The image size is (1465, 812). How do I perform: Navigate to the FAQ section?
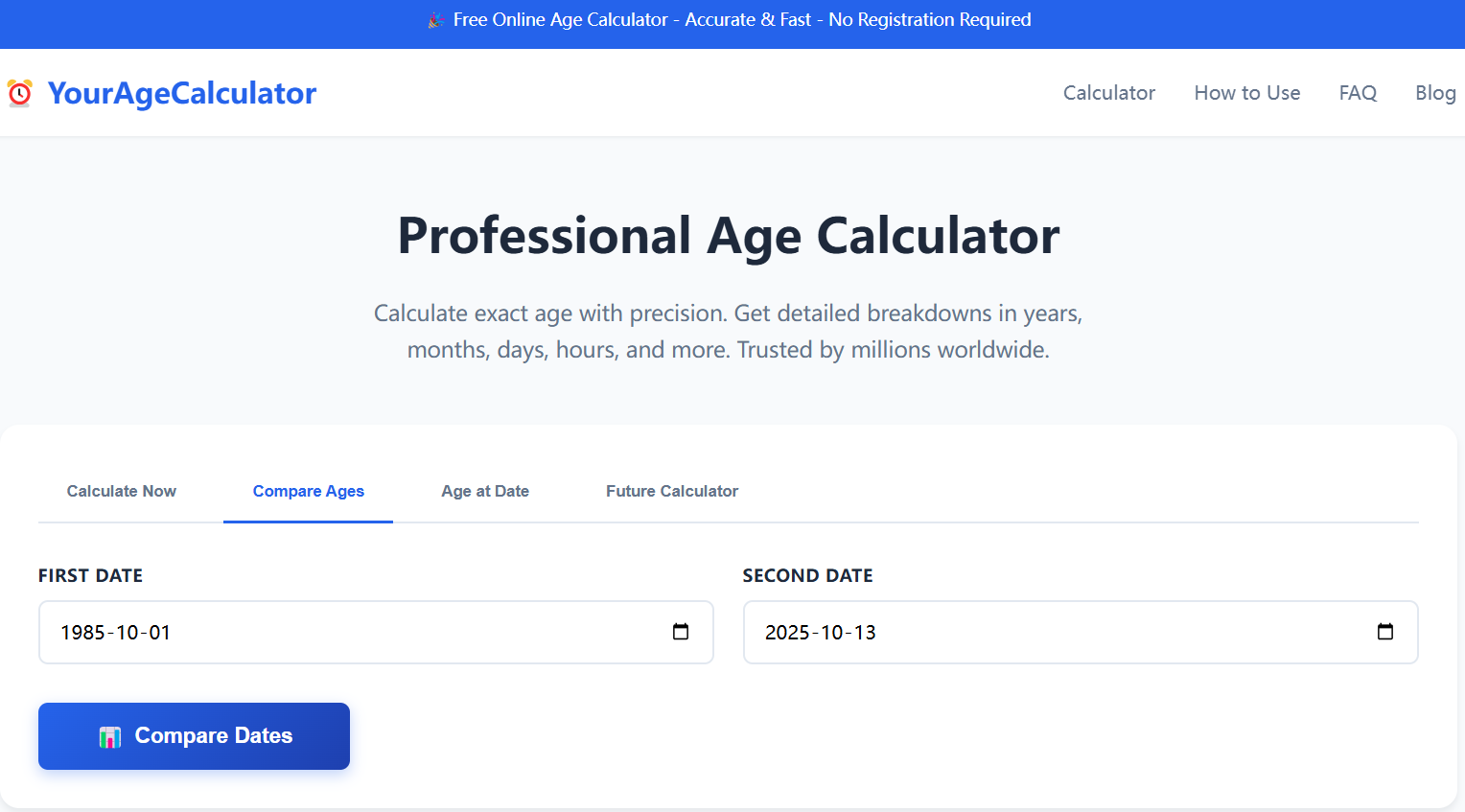(x=1358, y=93)
